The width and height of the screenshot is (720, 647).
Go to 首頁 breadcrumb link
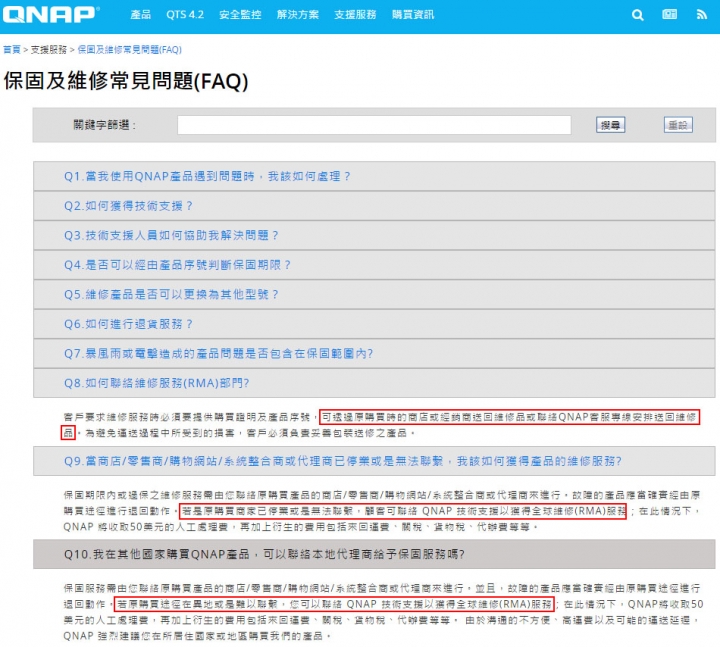click(x=12, y=50)
